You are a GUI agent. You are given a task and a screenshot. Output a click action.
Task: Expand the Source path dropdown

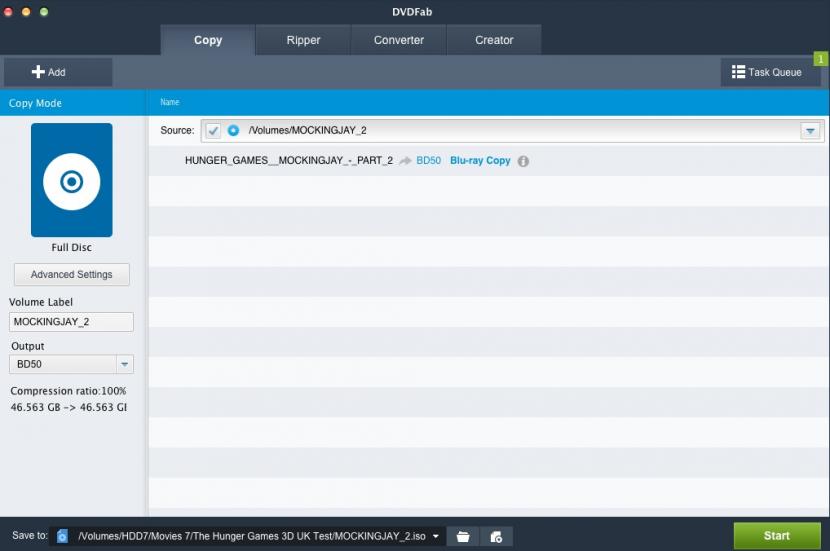pyautogui.click(x=810, y=131)
